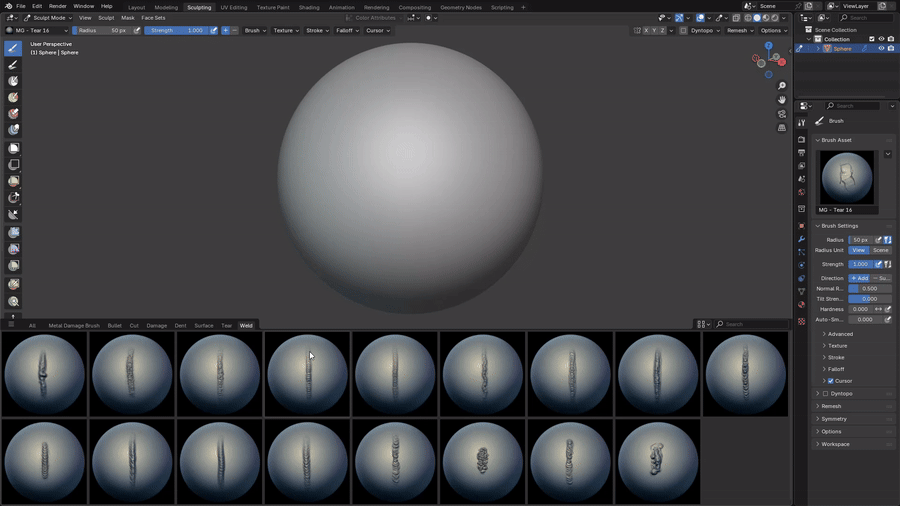Open the Scene properties tab icon
Image resolution: width=900 pixels, height=506 pixels.
(x=801, y=179)
